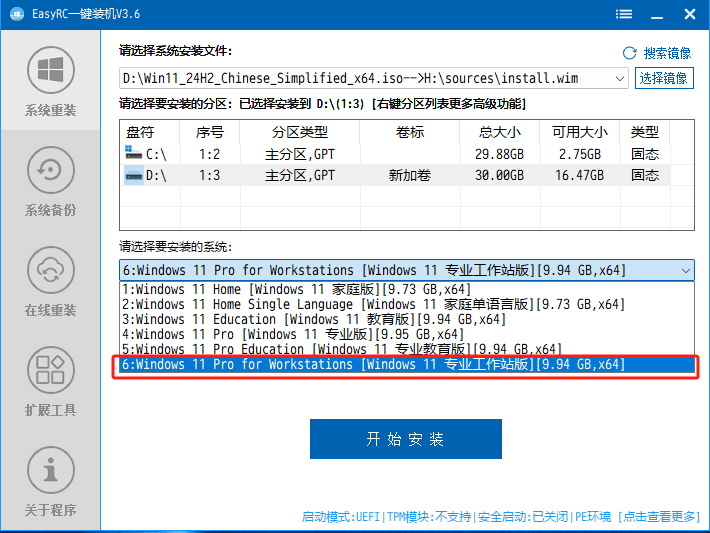The width and height of the screenshot is (710, 533).
Task: Click 主分区,GPT in the D:\ row
Action: pos(300,175)
